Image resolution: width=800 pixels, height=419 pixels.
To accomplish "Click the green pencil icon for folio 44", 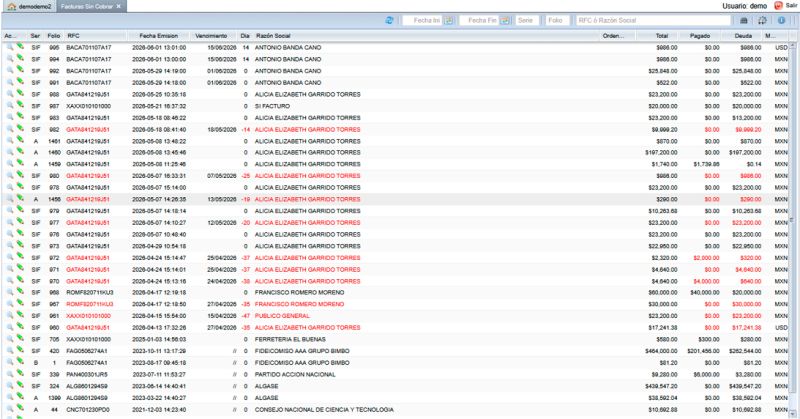I will (x=20, y=408).
